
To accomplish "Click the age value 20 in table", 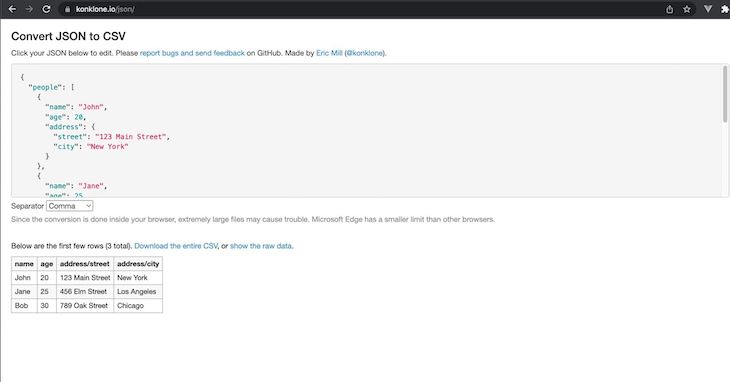I will pyautogui.click(x=47, y=278).
